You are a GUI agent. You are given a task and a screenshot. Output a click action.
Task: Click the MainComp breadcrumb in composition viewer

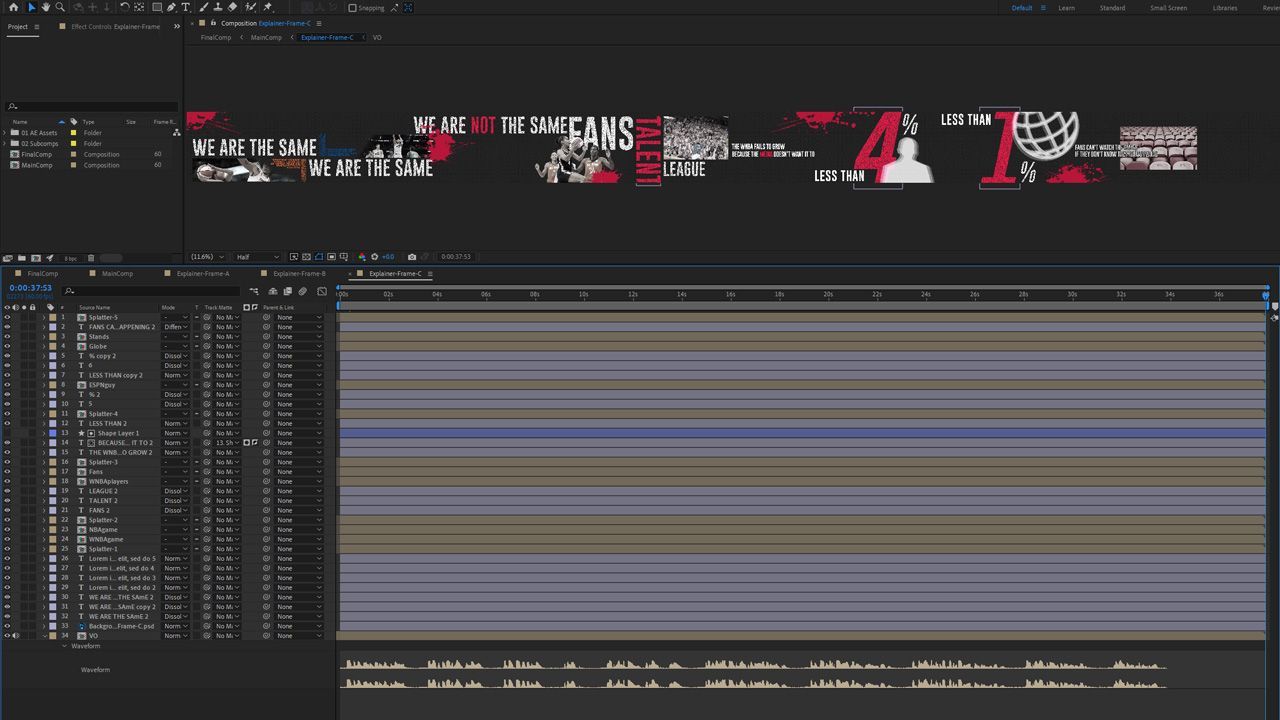[x=266, y=38]
